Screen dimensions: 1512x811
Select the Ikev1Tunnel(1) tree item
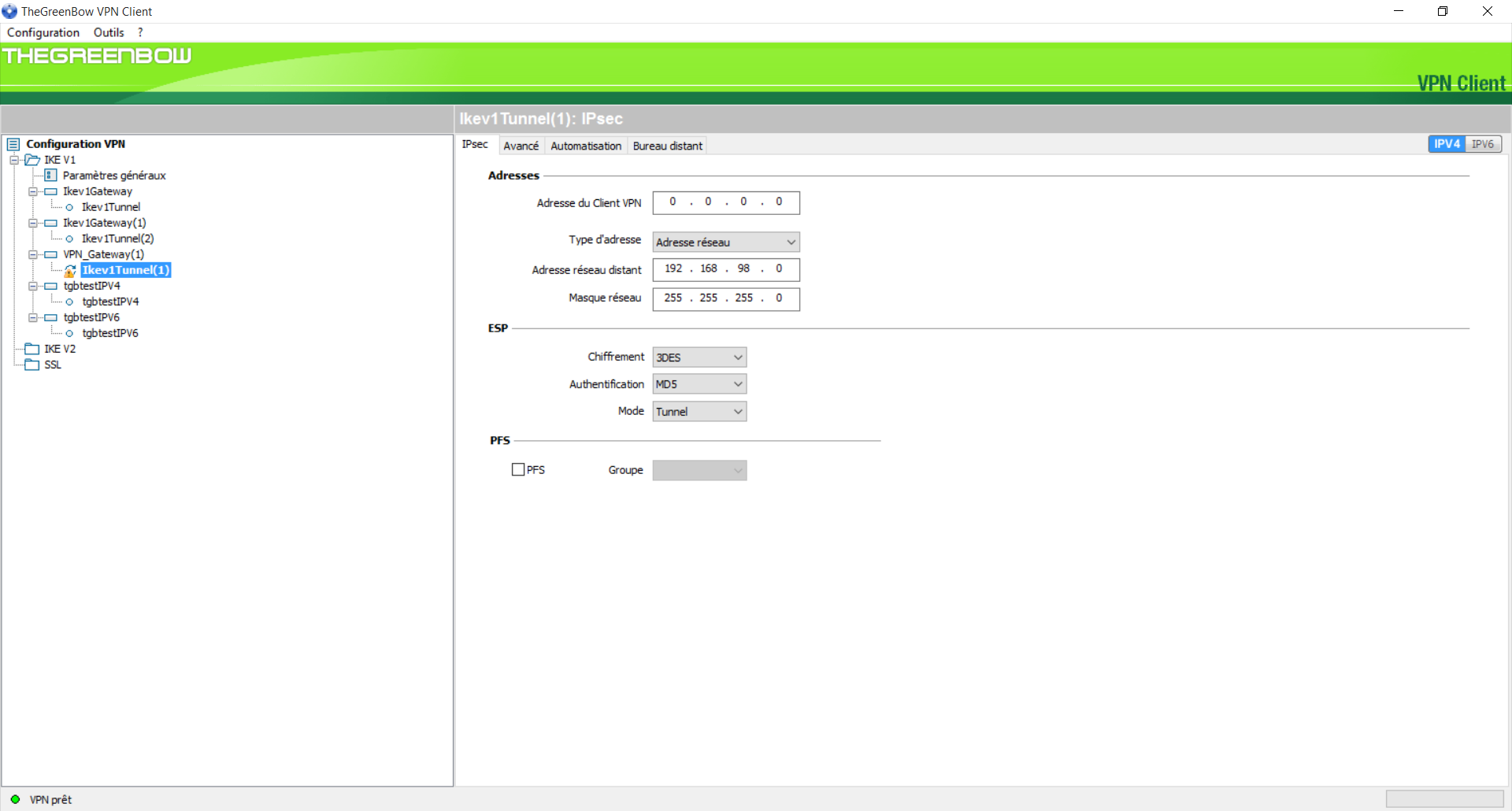pos(126,270)
